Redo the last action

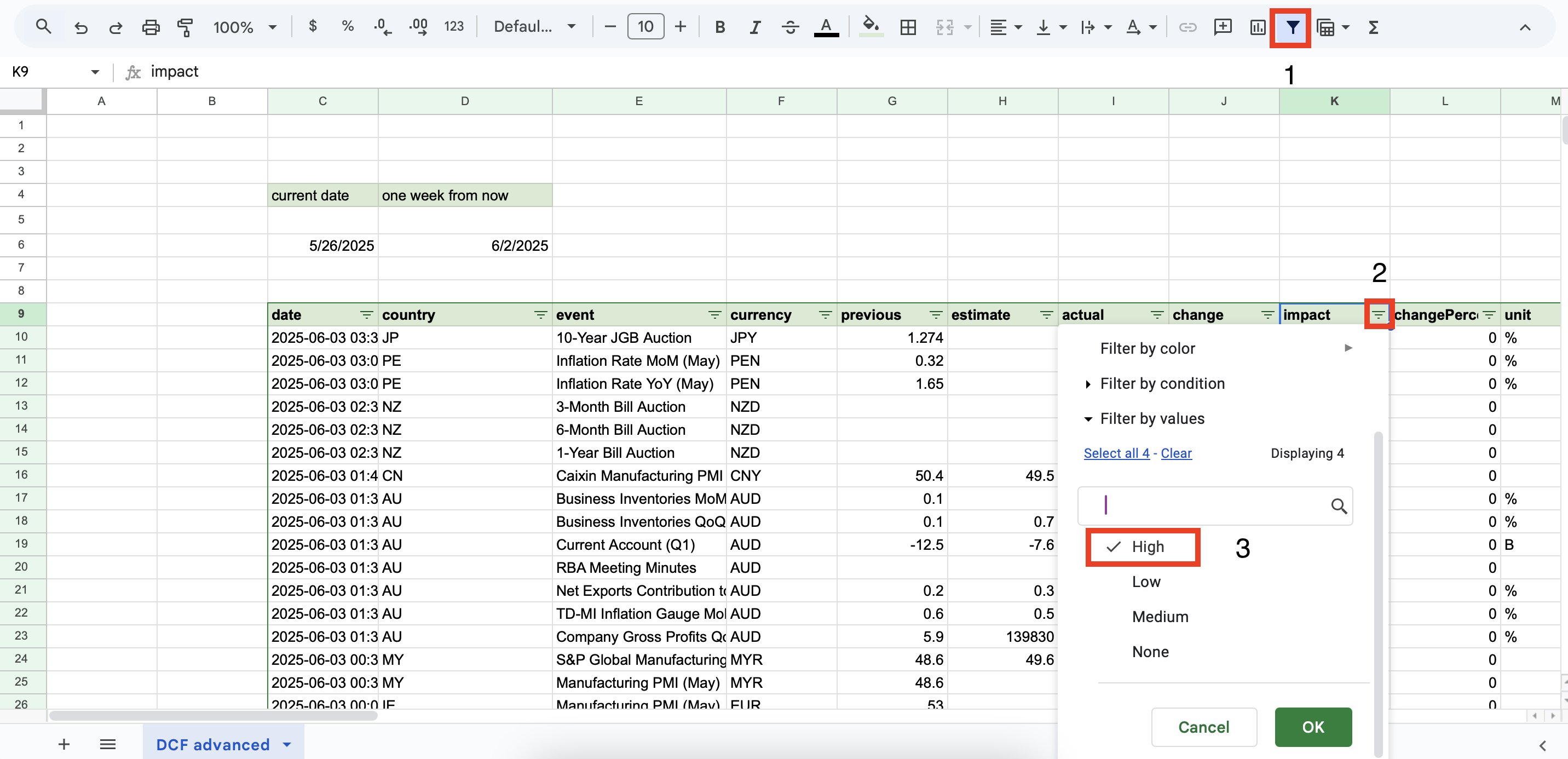[x=115, y=27]
